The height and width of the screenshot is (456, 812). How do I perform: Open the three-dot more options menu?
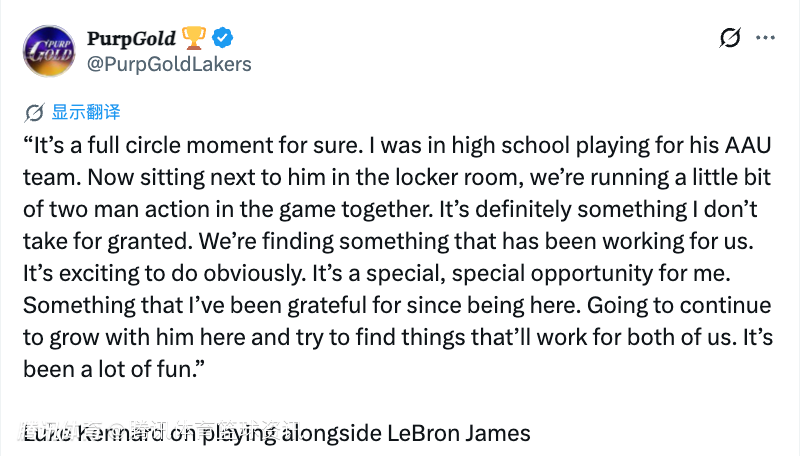(765, 39)
